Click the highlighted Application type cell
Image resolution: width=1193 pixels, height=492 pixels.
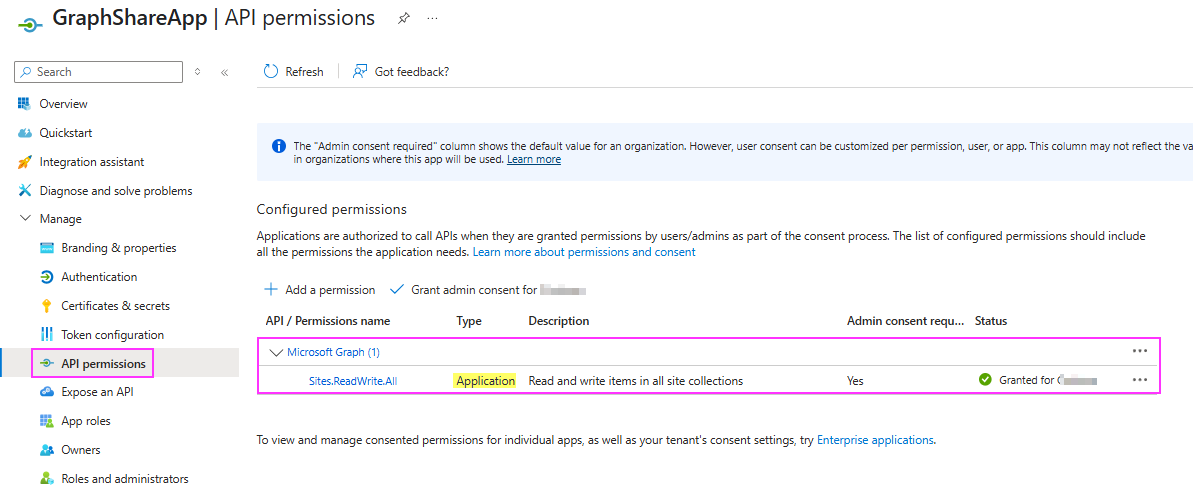click(x=485, y=380)
